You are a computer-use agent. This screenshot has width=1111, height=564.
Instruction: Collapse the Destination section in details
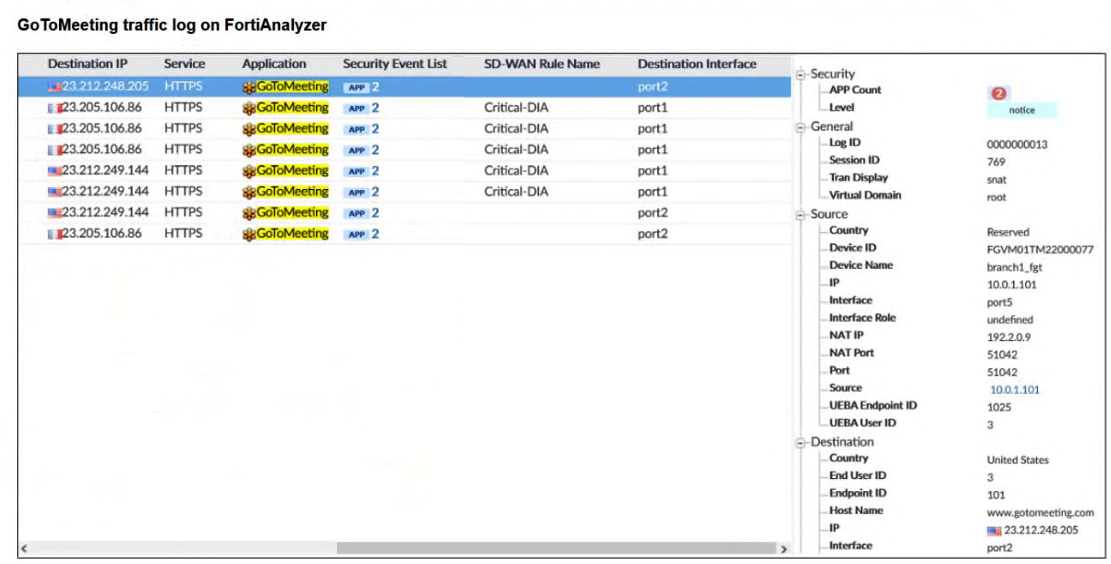[x=801, y=443]
